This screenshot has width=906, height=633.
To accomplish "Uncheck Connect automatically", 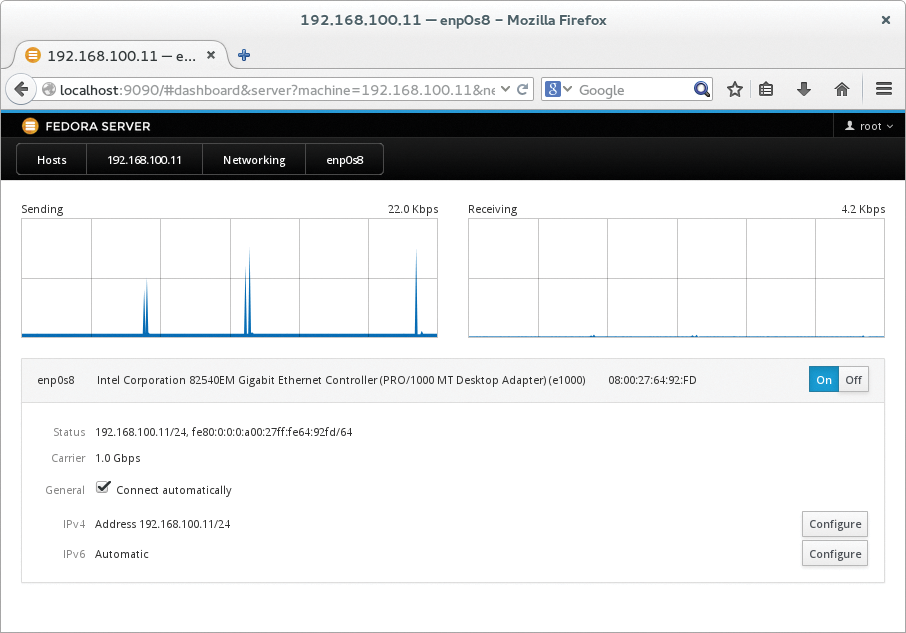I will point(103,487).
